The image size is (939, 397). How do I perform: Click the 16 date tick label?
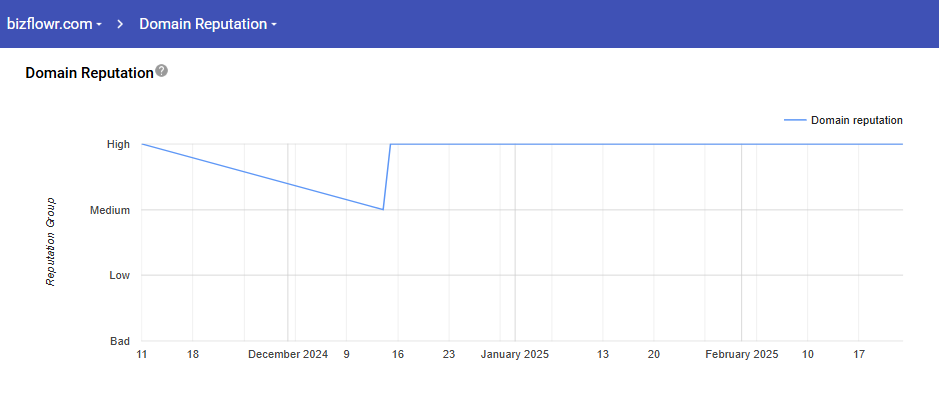point(398,354)
